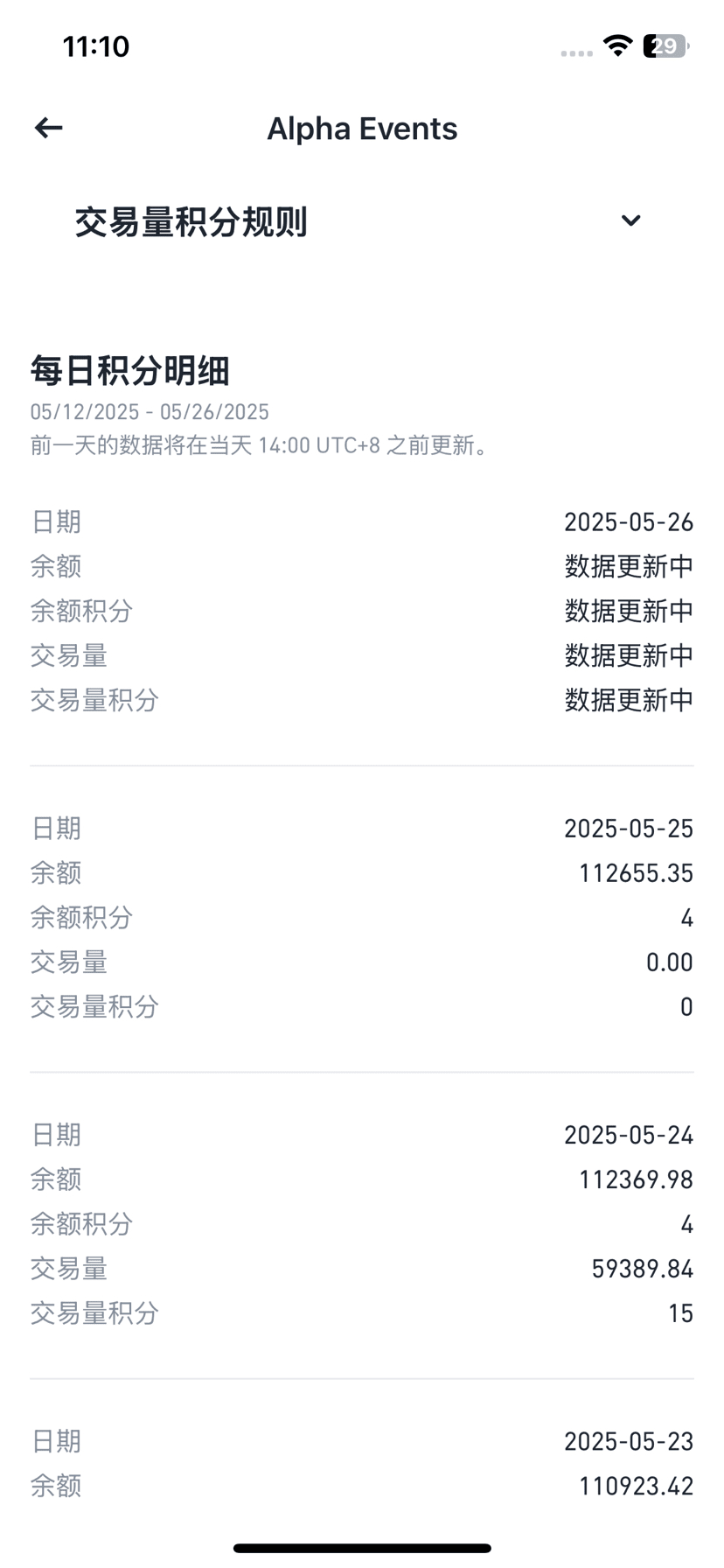Tap the back arrow icon
724x1568 pixels.
tap(49, 129)
